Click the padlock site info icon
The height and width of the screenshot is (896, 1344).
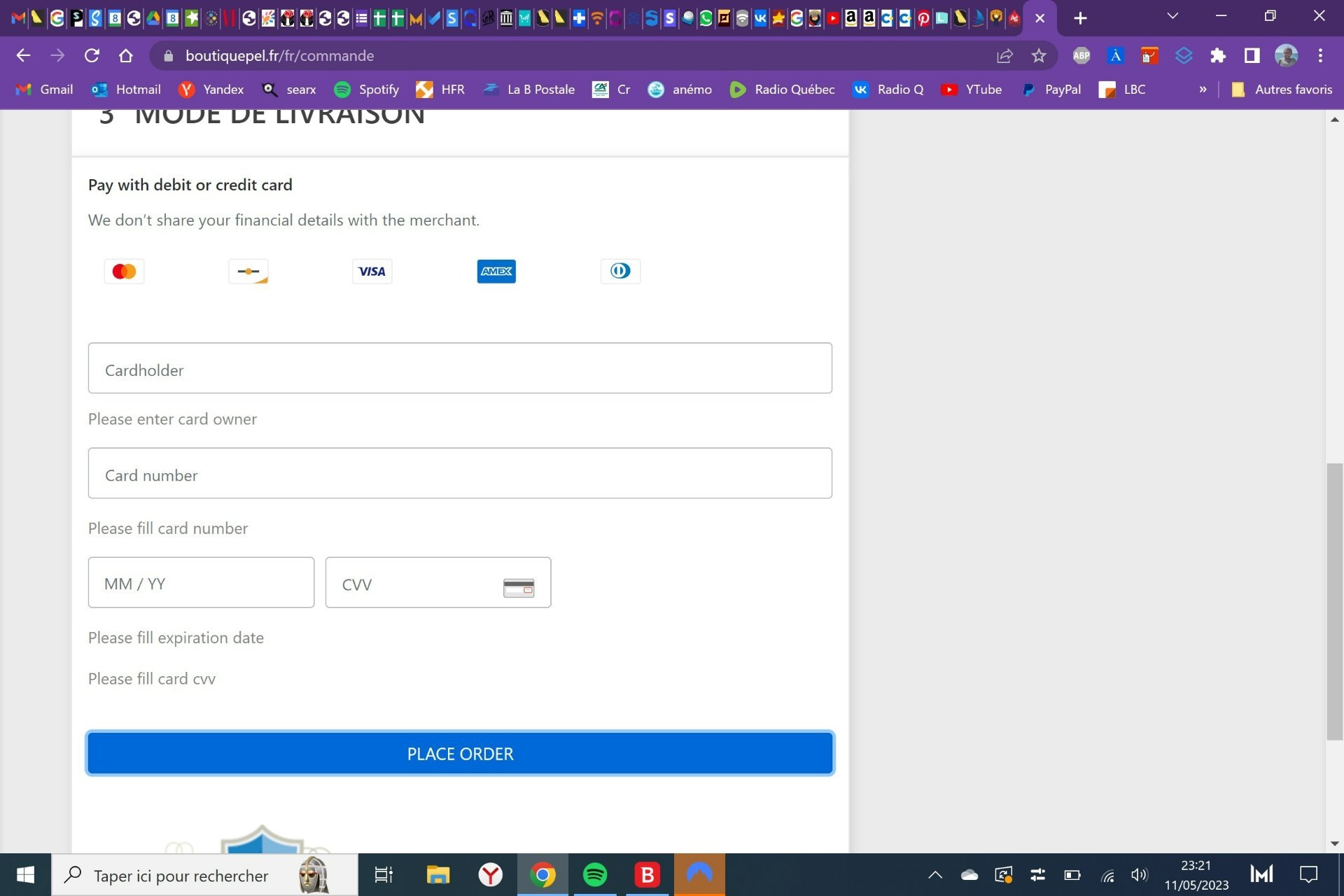pos(168,55)
